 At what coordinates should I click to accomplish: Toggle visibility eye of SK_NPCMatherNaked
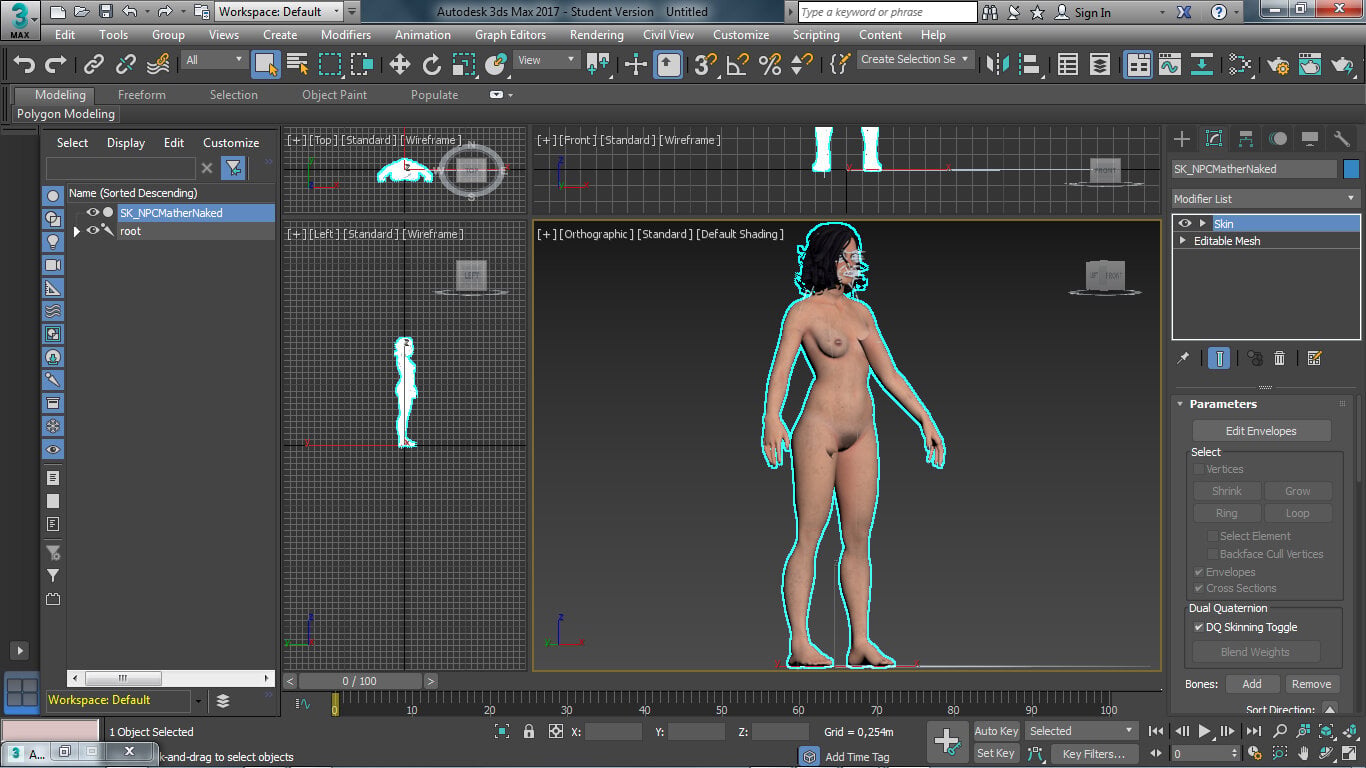coord(92,212)
